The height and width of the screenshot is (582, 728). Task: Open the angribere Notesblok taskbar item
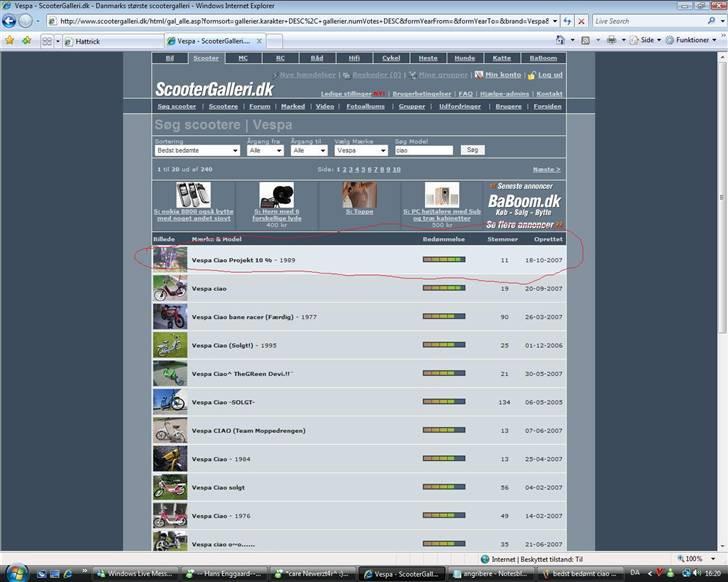490,574
